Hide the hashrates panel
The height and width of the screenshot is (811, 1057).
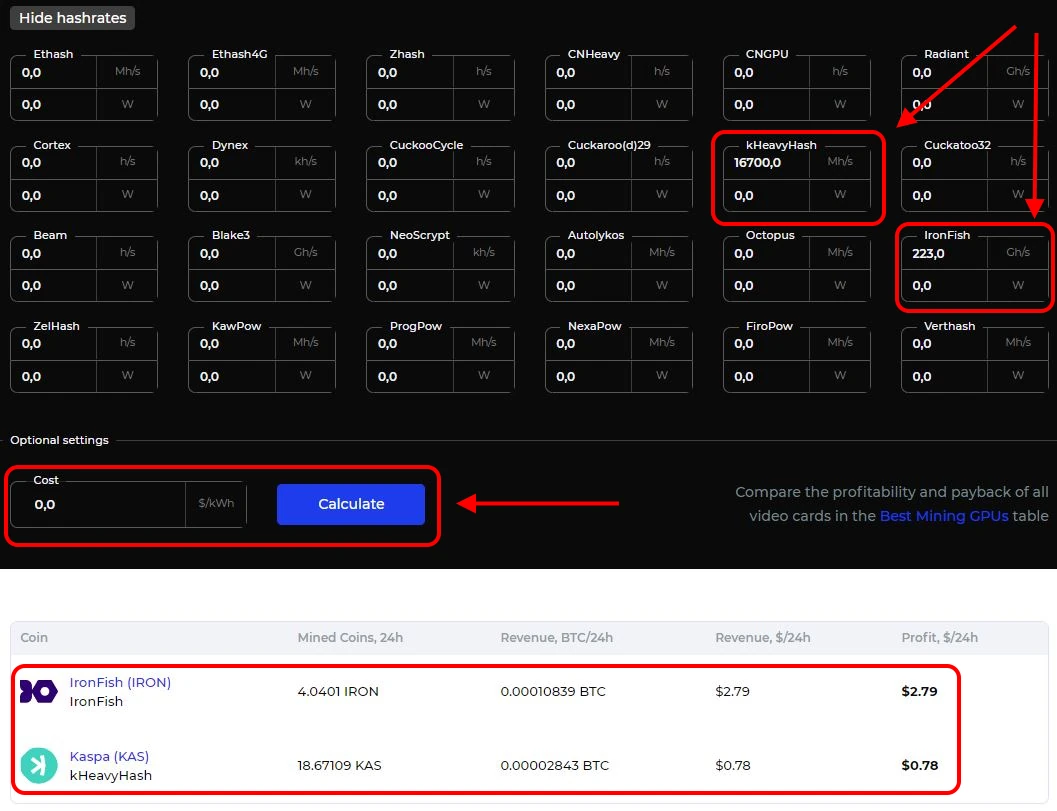pos(72,18)
